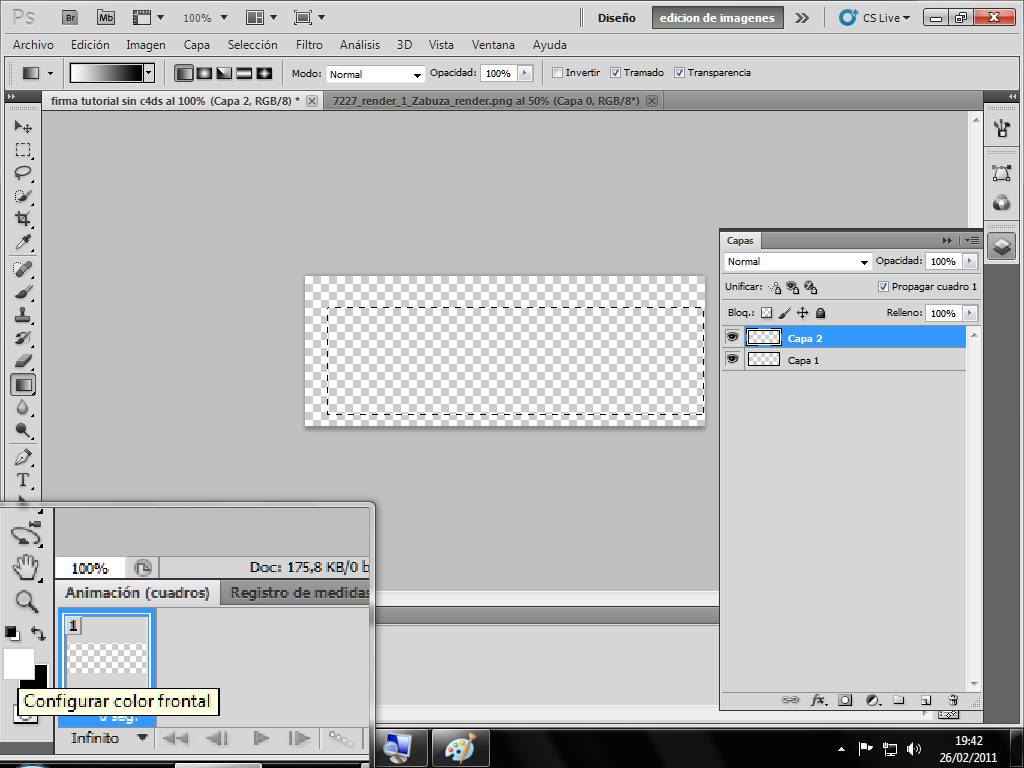The image size is (1024, 768).
Task: Play the frame animation
Action: pos(261,738)
